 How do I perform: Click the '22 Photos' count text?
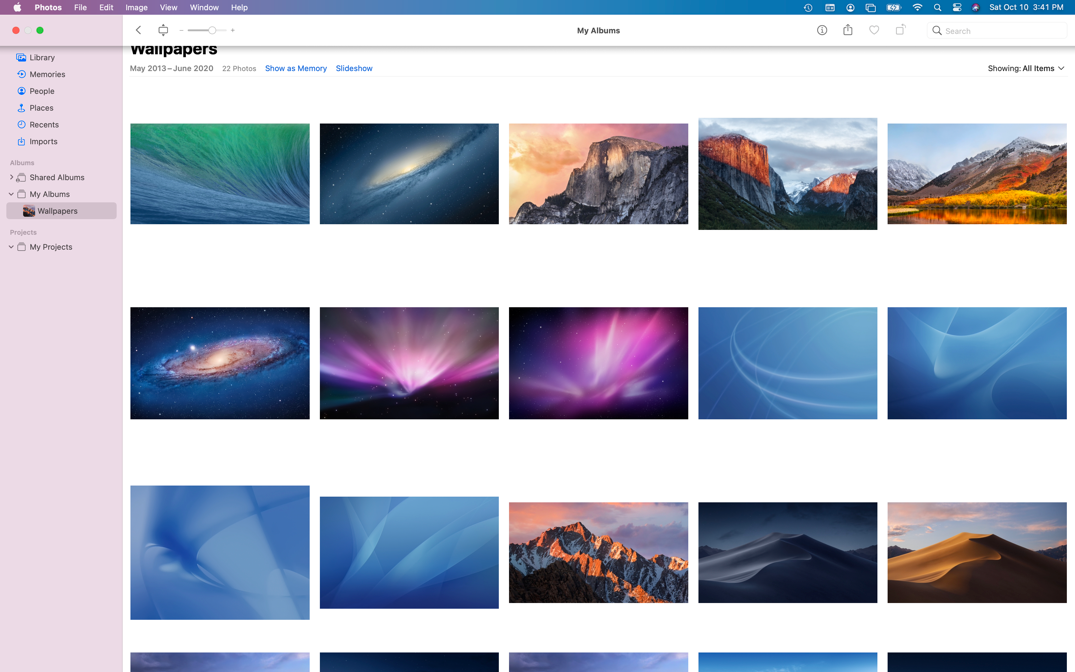pyautogui.click(x=239, y=69)
